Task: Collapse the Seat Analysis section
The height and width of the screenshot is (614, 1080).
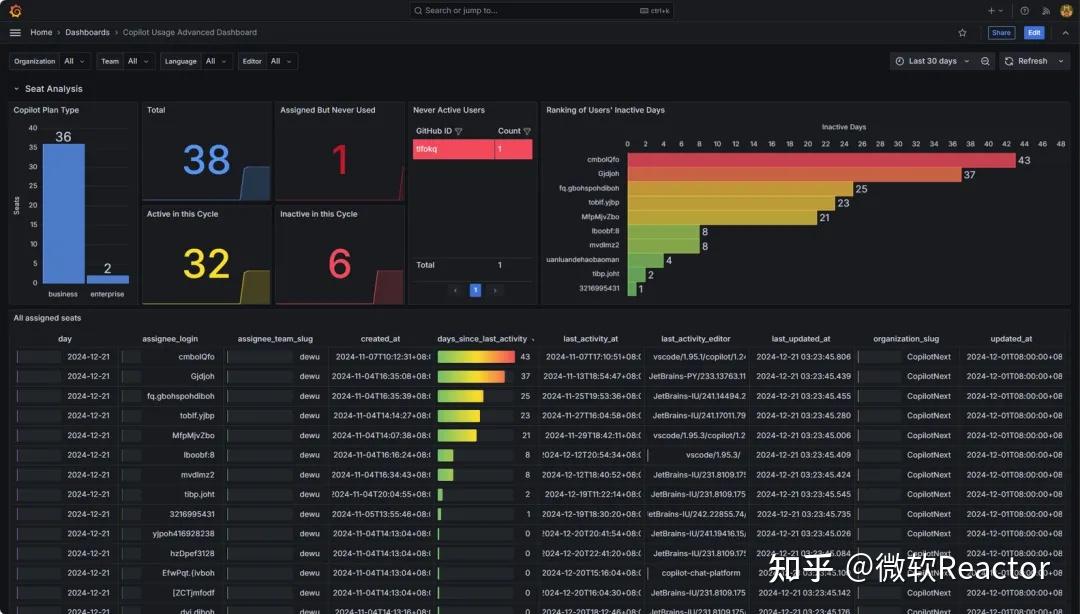Action: click(x=14, y=88)
